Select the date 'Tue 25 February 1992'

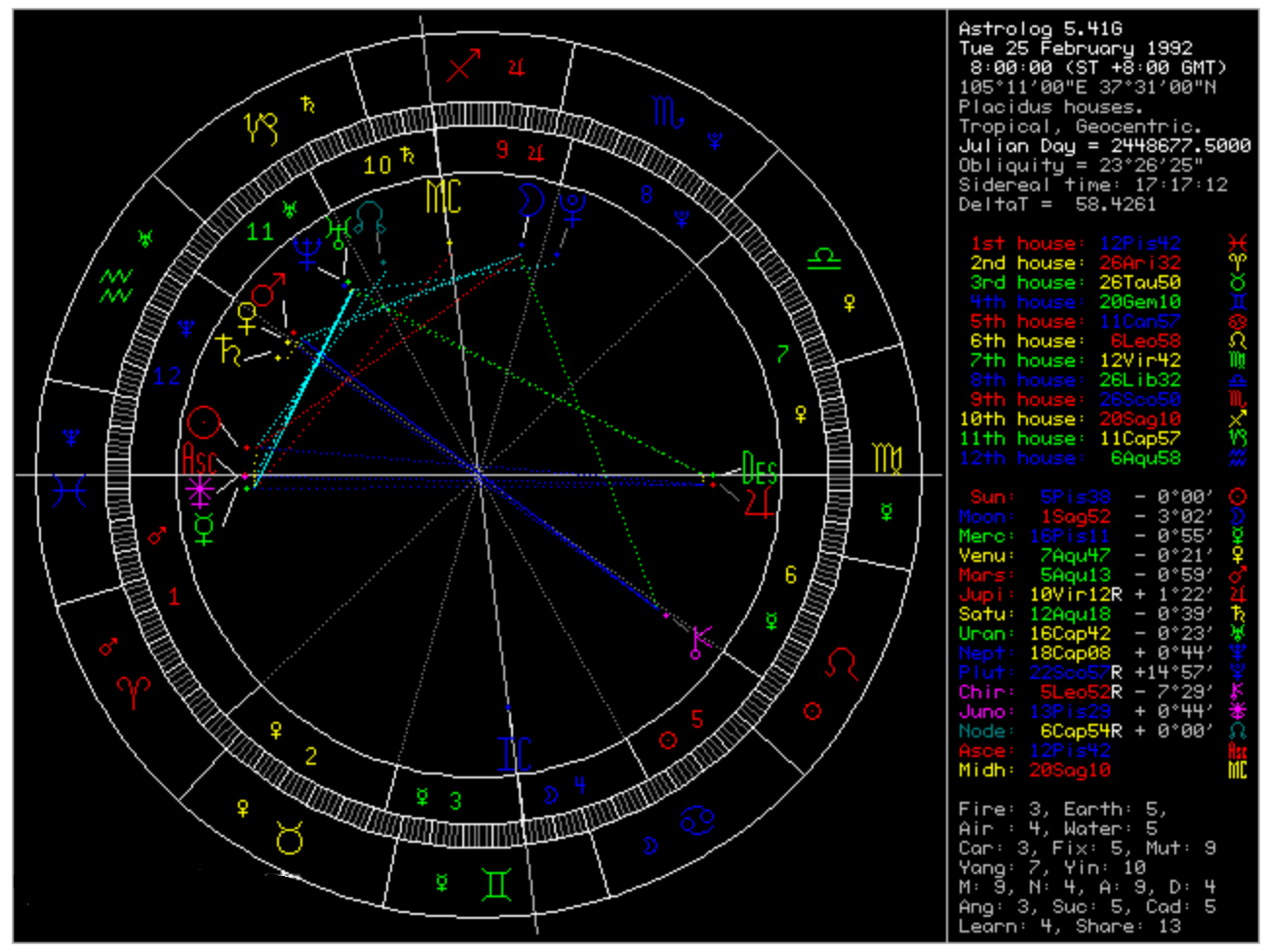[x=1075, y=48]
